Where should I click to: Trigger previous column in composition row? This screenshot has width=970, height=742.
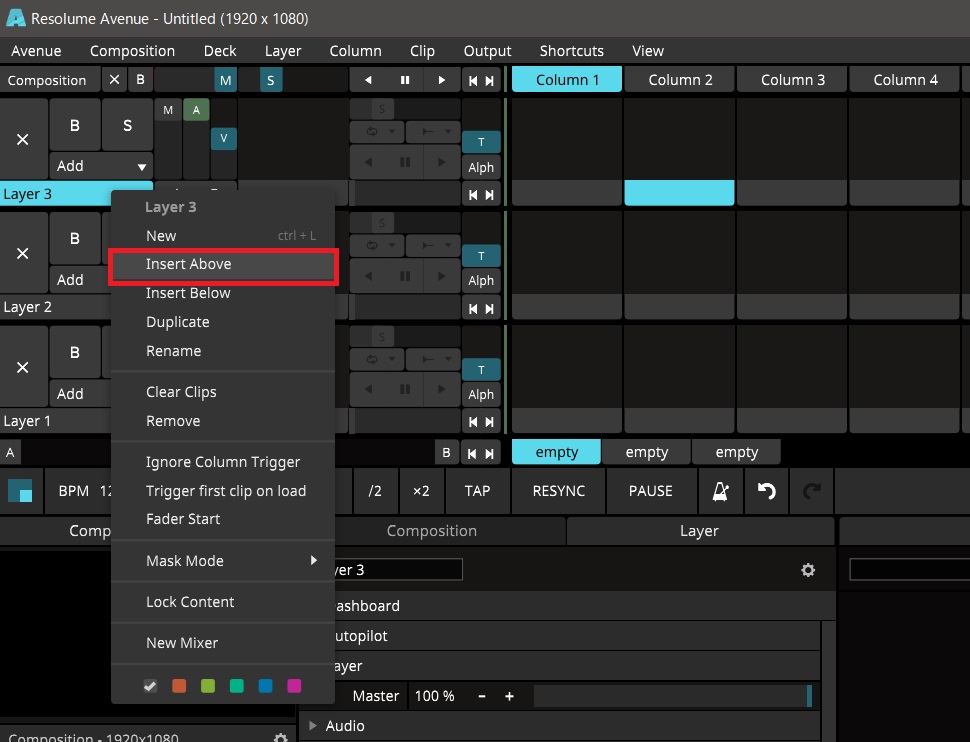coord(473,80)
